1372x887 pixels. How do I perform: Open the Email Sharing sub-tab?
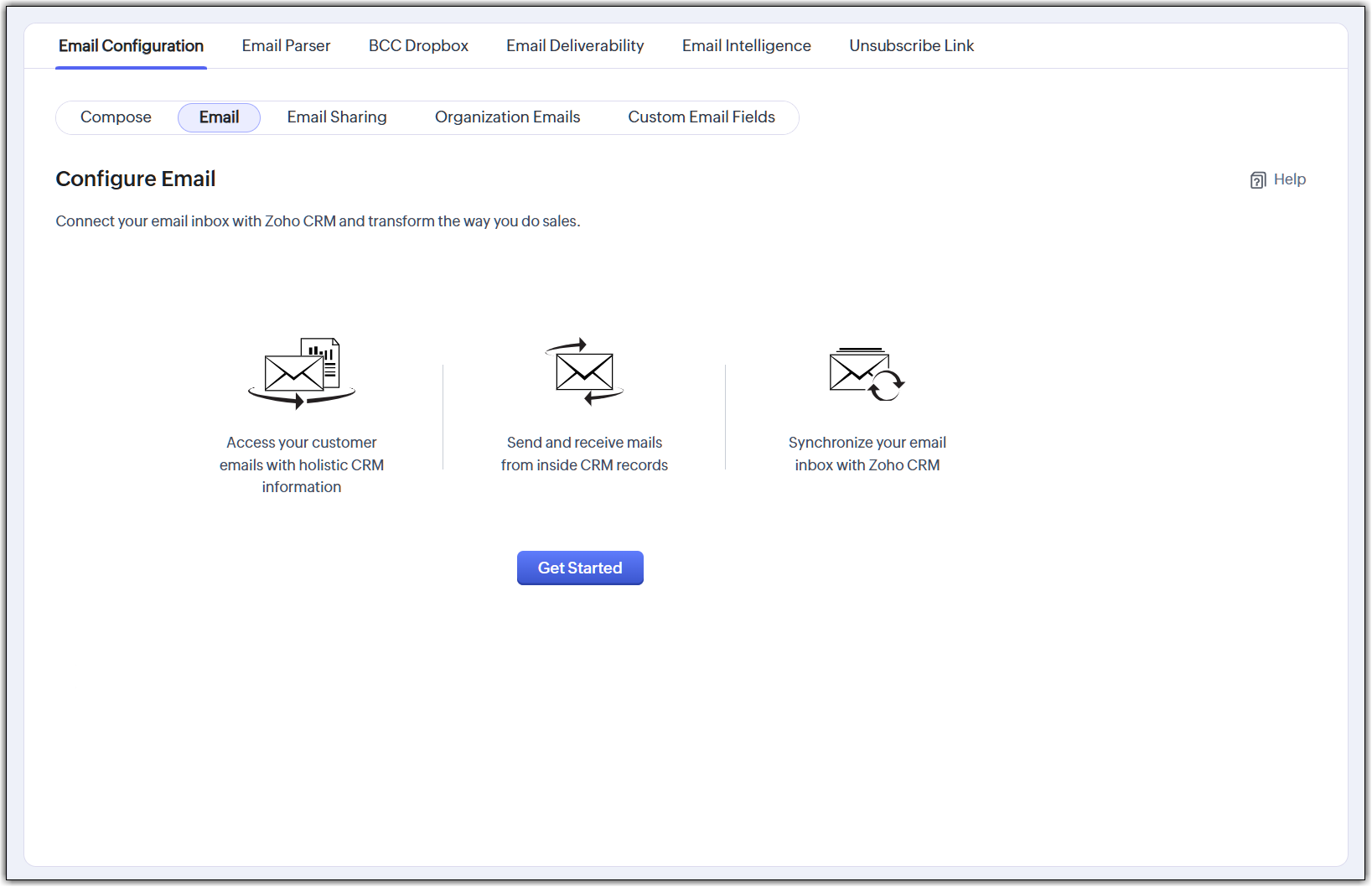click(x=337, y=117)
